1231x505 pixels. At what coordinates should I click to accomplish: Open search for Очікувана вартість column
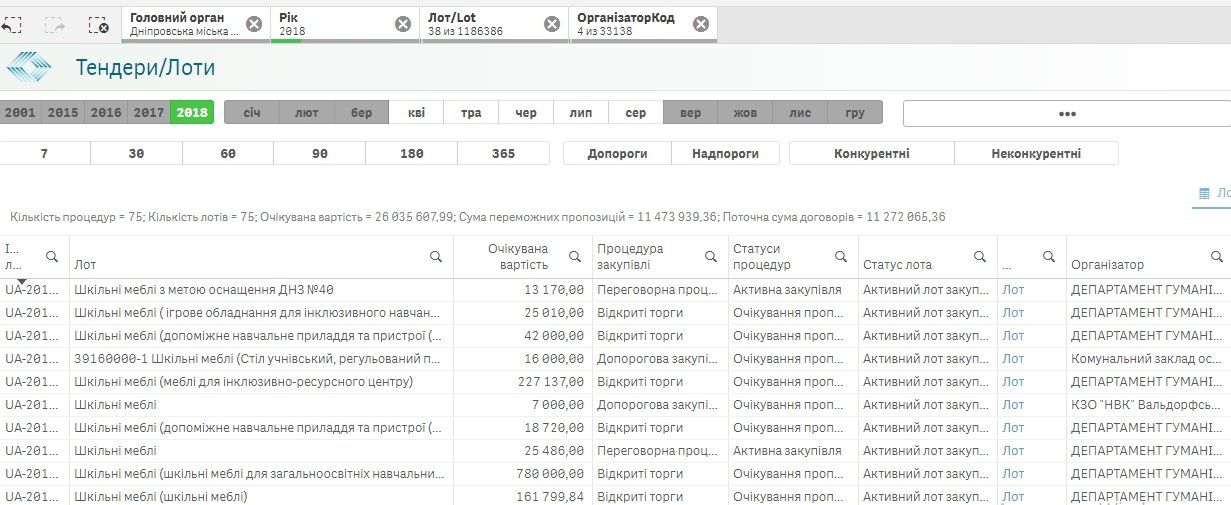575,257
